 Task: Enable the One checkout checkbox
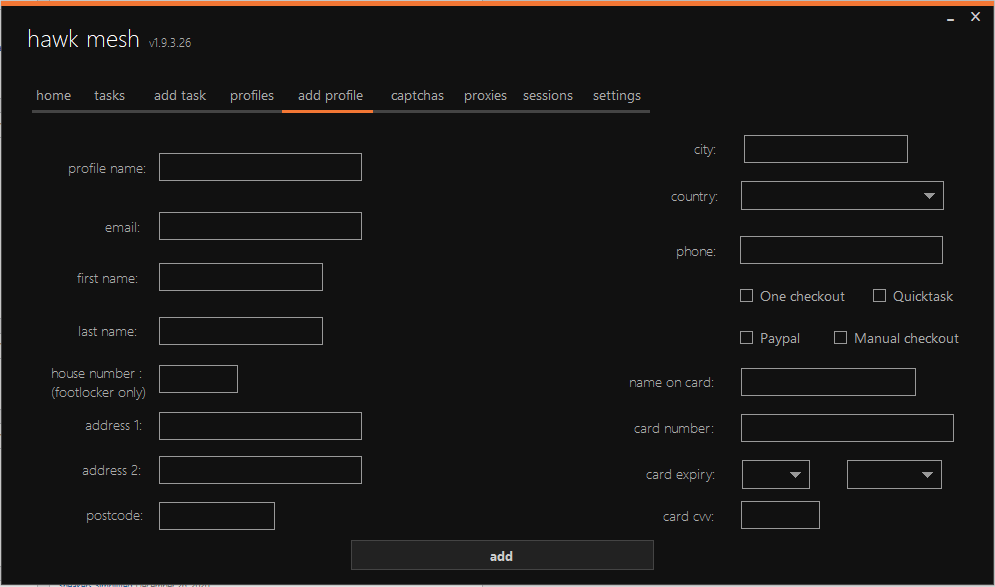[x=746, y=296]
